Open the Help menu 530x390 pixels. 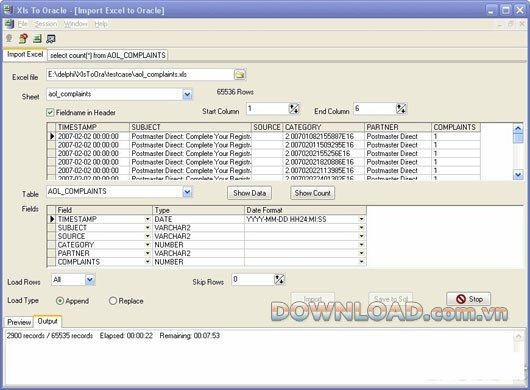[101, 24]
